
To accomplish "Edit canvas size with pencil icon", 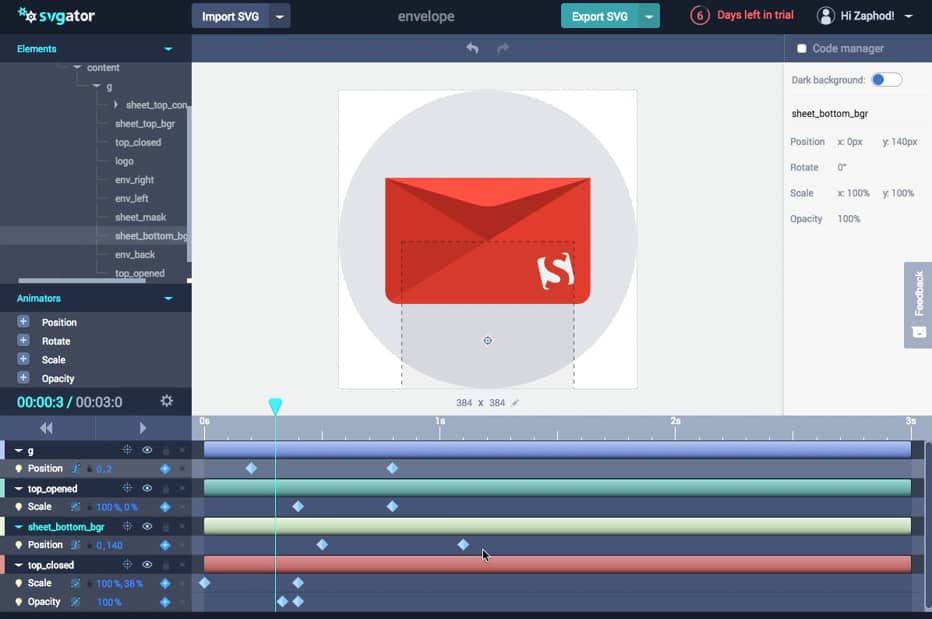I will coord(515,403).
